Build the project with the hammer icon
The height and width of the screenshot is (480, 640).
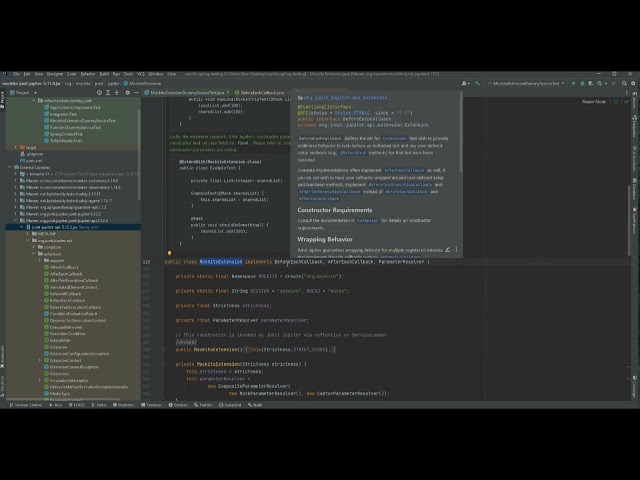[477, 83]
